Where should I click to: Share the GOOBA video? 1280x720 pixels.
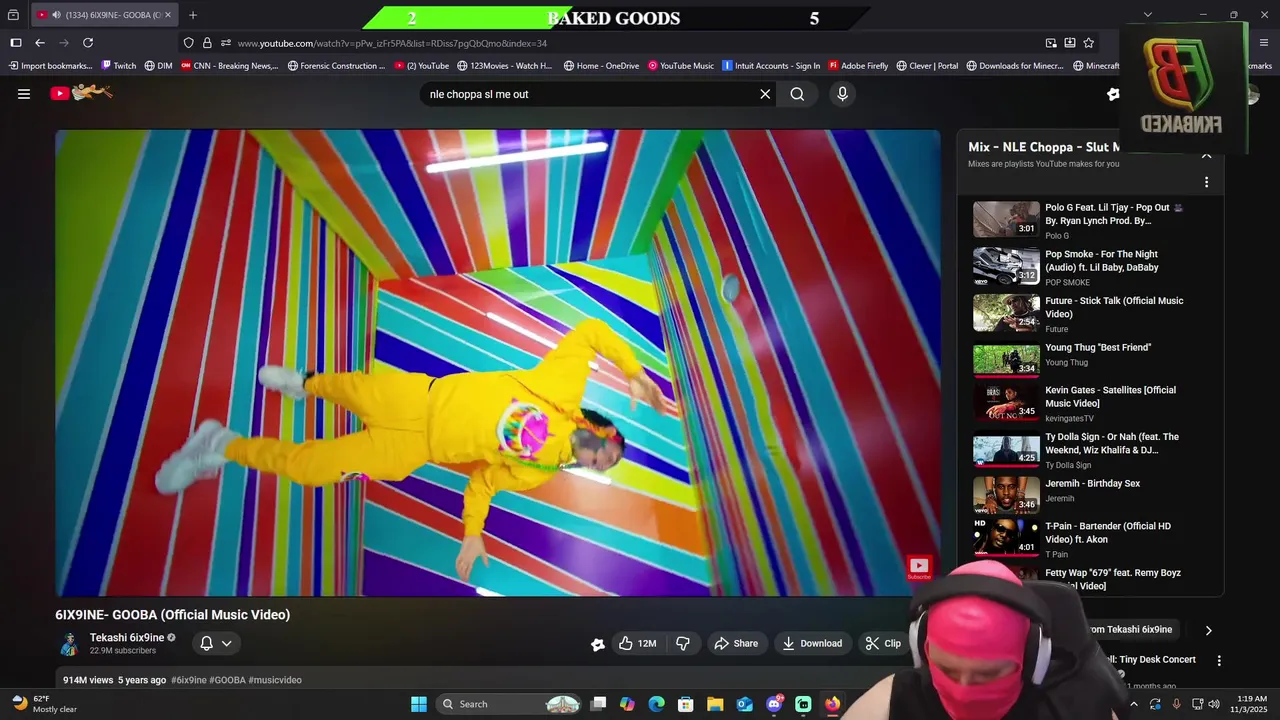click(736, 643)
